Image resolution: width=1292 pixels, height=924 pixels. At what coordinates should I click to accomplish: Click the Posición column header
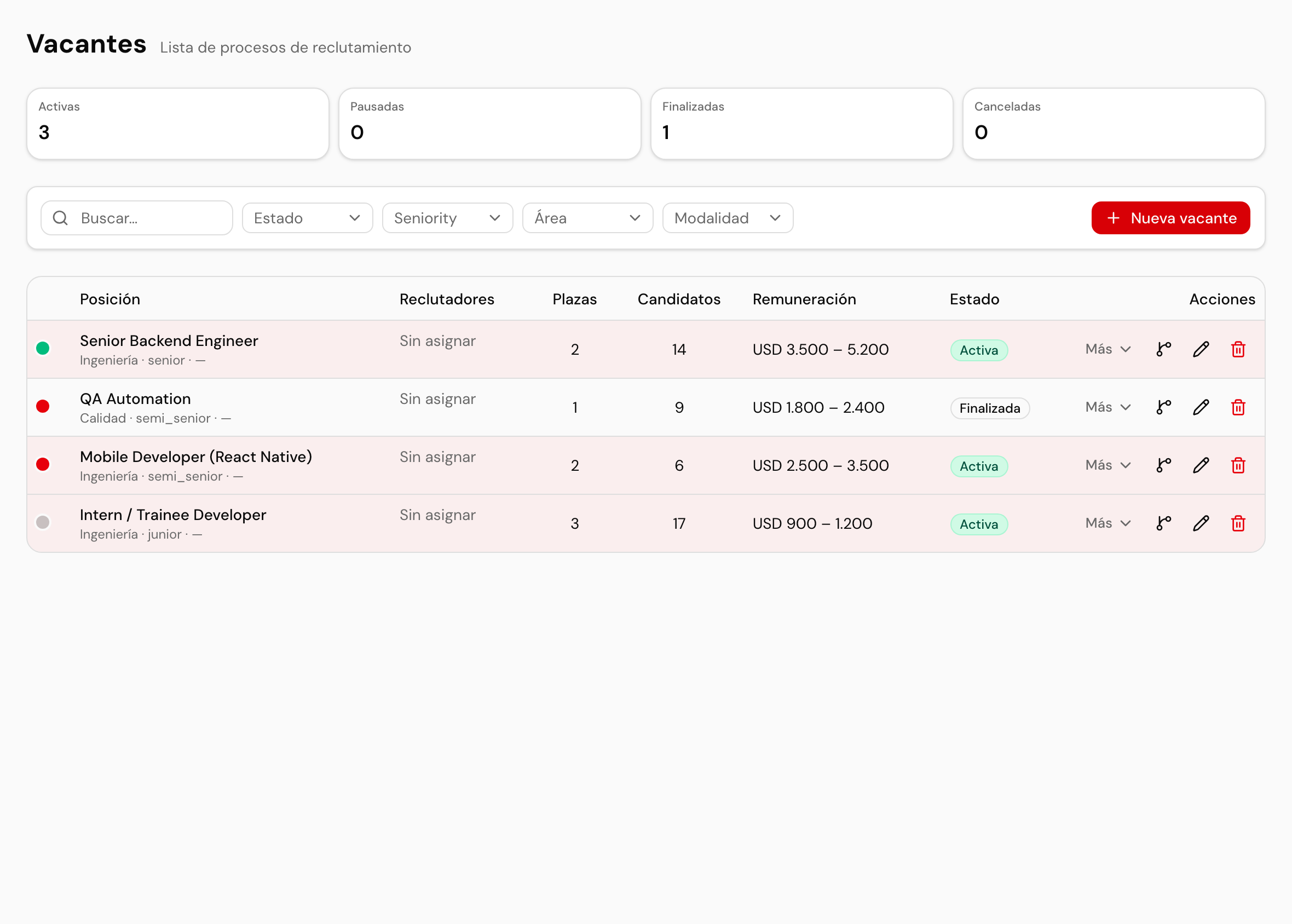tap(110, 299)
